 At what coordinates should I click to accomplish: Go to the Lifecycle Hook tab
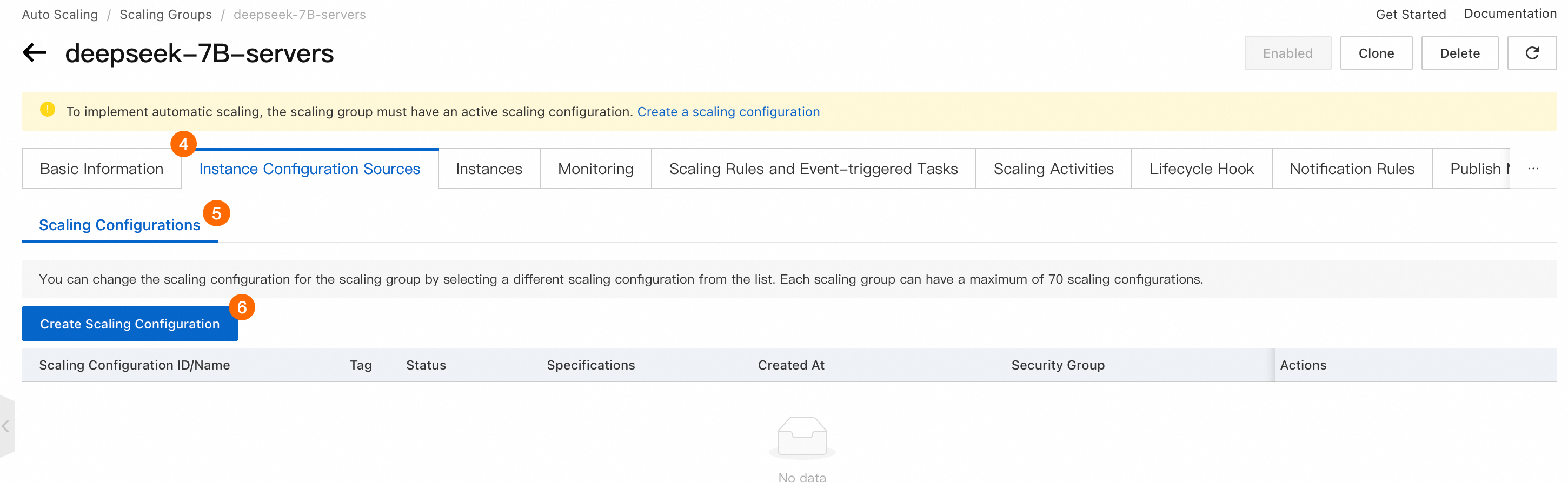pyautogui.click(x=1201, y=169)
